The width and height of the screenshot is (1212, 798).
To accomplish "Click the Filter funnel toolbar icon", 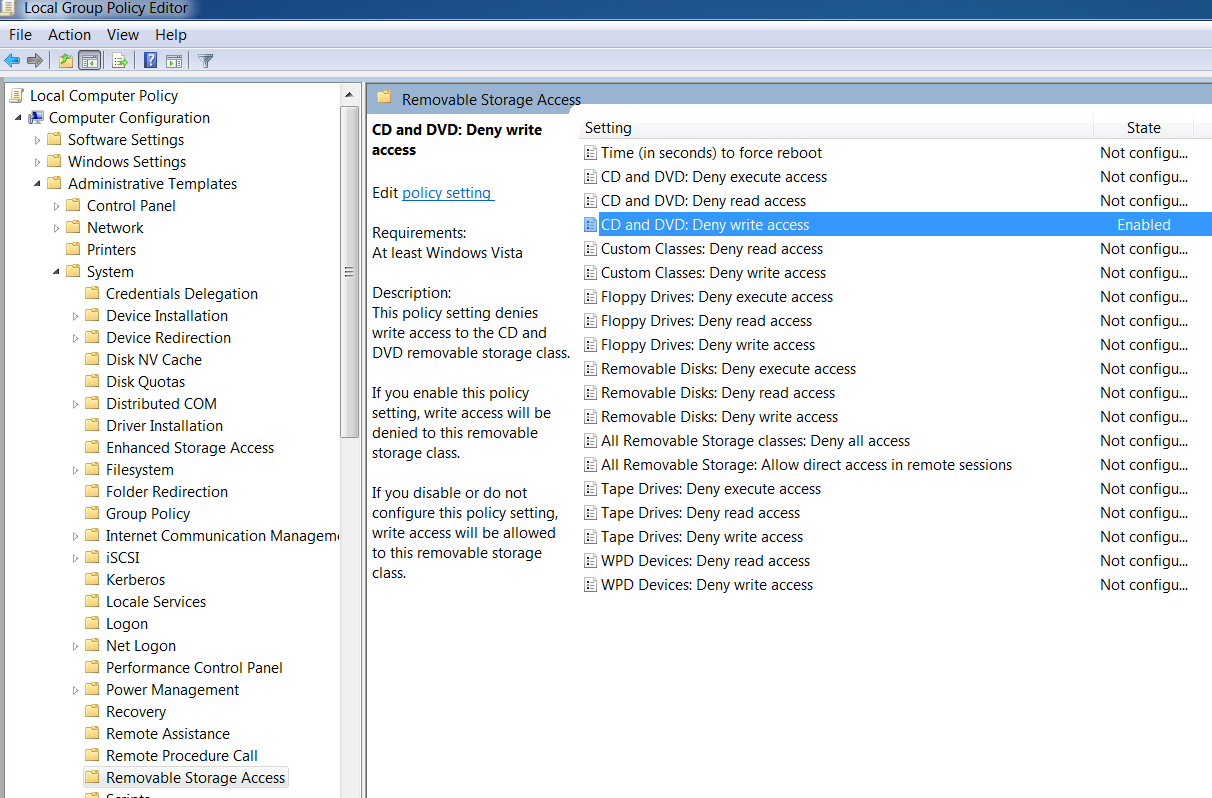I will point(206,60).
